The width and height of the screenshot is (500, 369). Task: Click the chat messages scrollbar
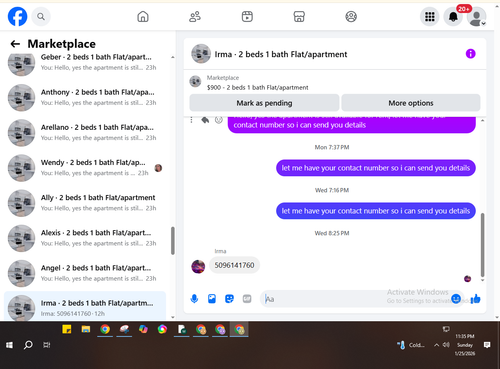coord(482,245)
